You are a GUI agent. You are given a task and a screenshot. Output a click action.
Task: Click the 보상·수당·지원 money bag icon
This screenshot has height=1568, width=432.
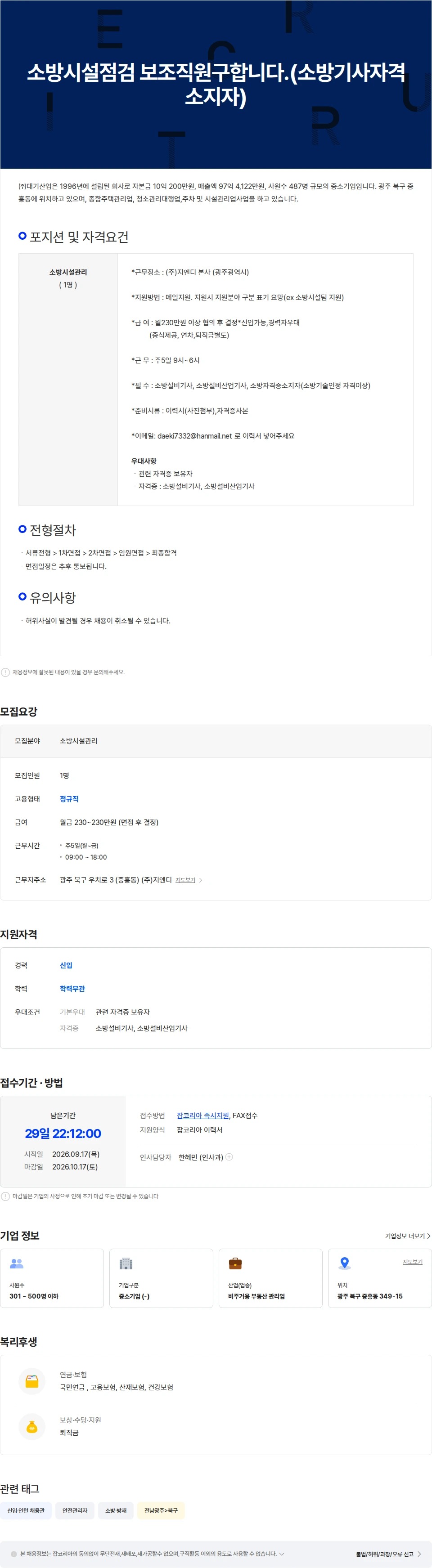[x=31, y=1426]
